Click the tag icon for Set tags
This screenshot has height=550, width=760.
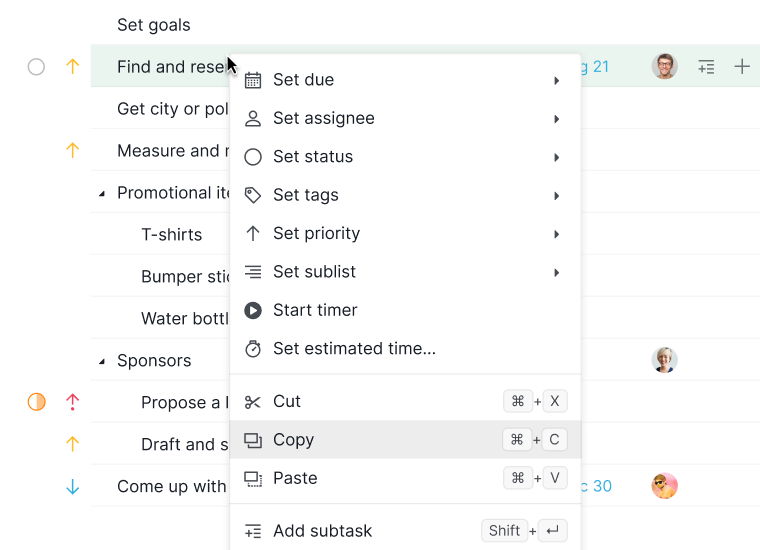pyautogui.click(x=253, y=195)
